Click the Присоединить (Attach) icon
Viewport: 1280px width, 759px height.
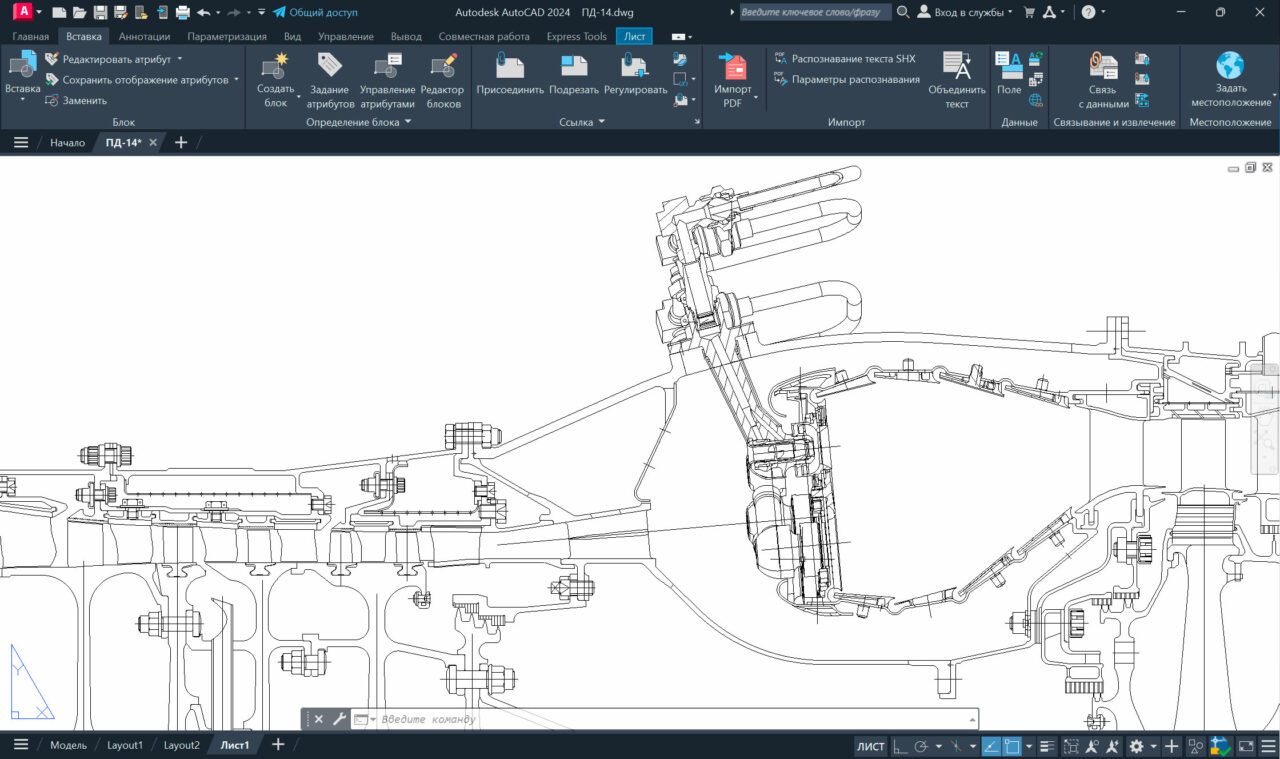pyautogui.click(x=510, y=67)
